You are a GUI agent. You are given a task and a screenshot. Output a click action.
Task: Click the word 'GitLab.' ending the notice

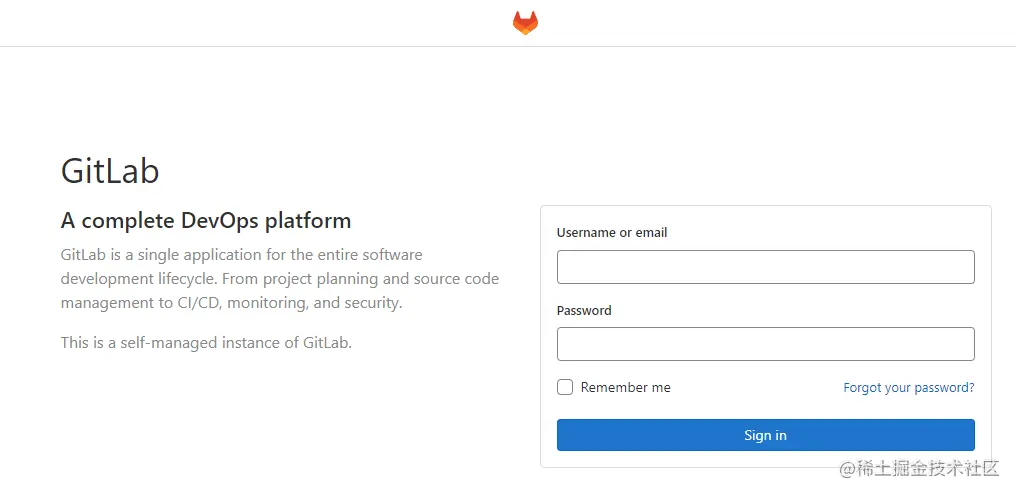pos(327,343)
